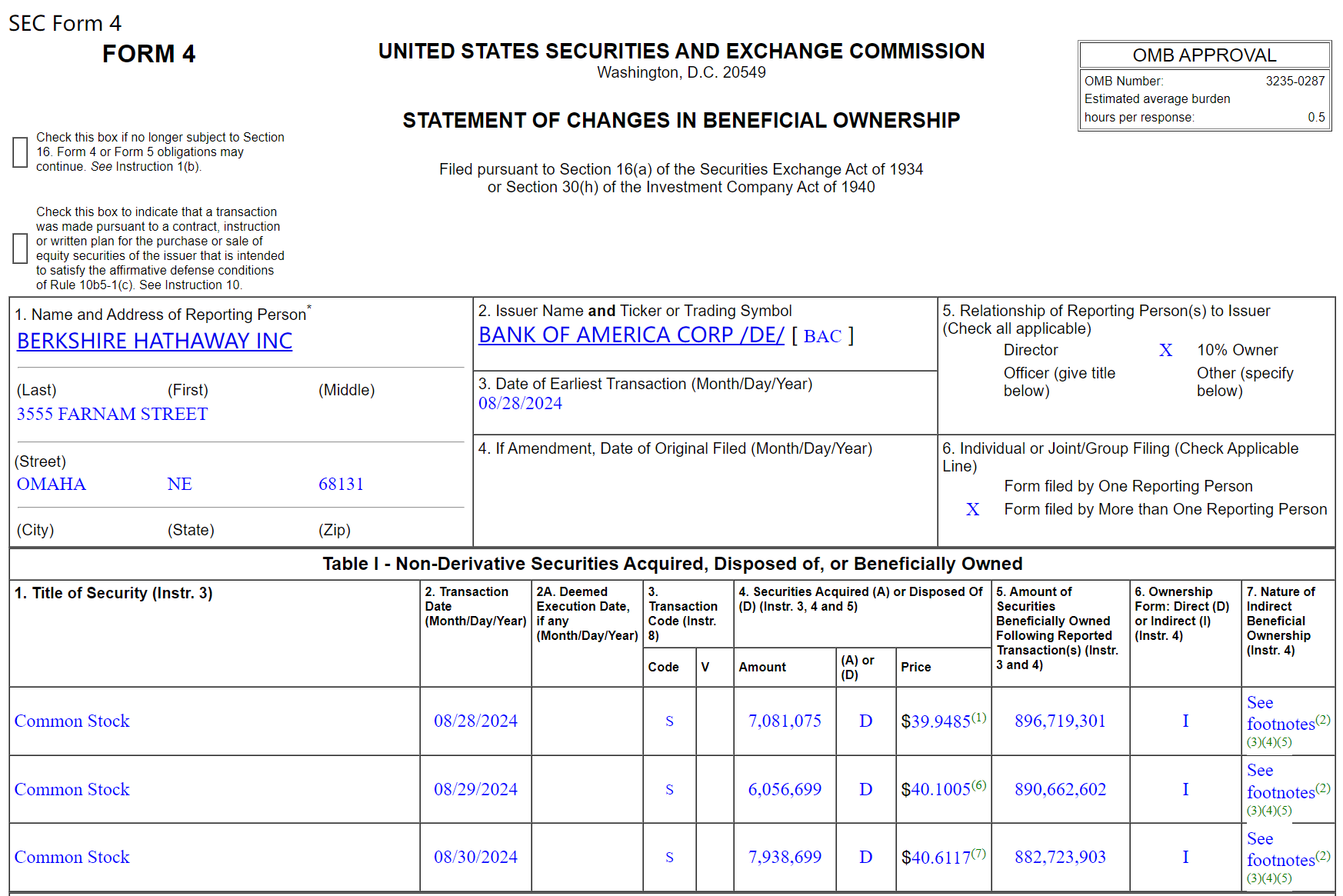Screen dimensions: 1343x896
Task: Click See footnotes in the 08/28/2024 row
Action: pyautogui.click(x=1281, y=713)
